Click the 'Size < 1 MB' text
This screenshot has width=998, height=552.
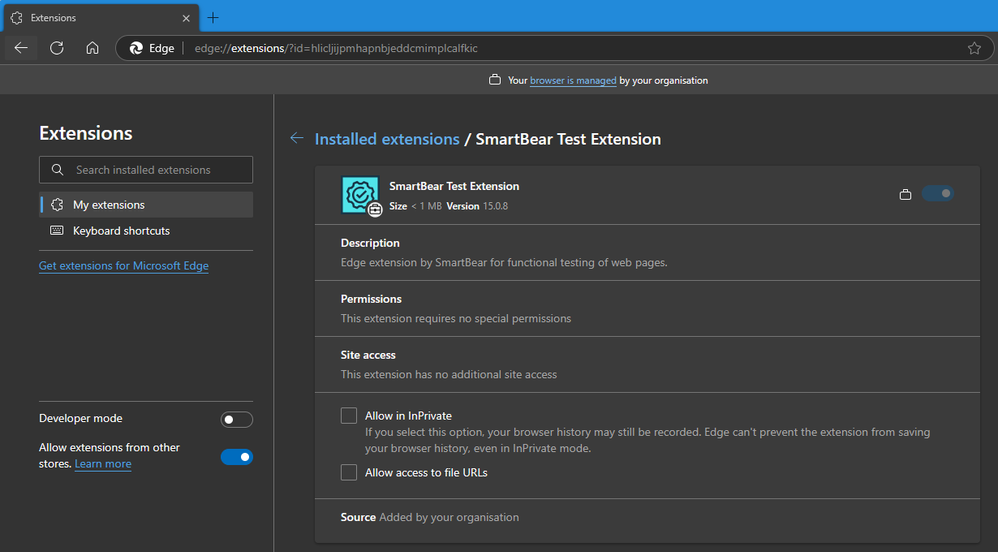416,206
